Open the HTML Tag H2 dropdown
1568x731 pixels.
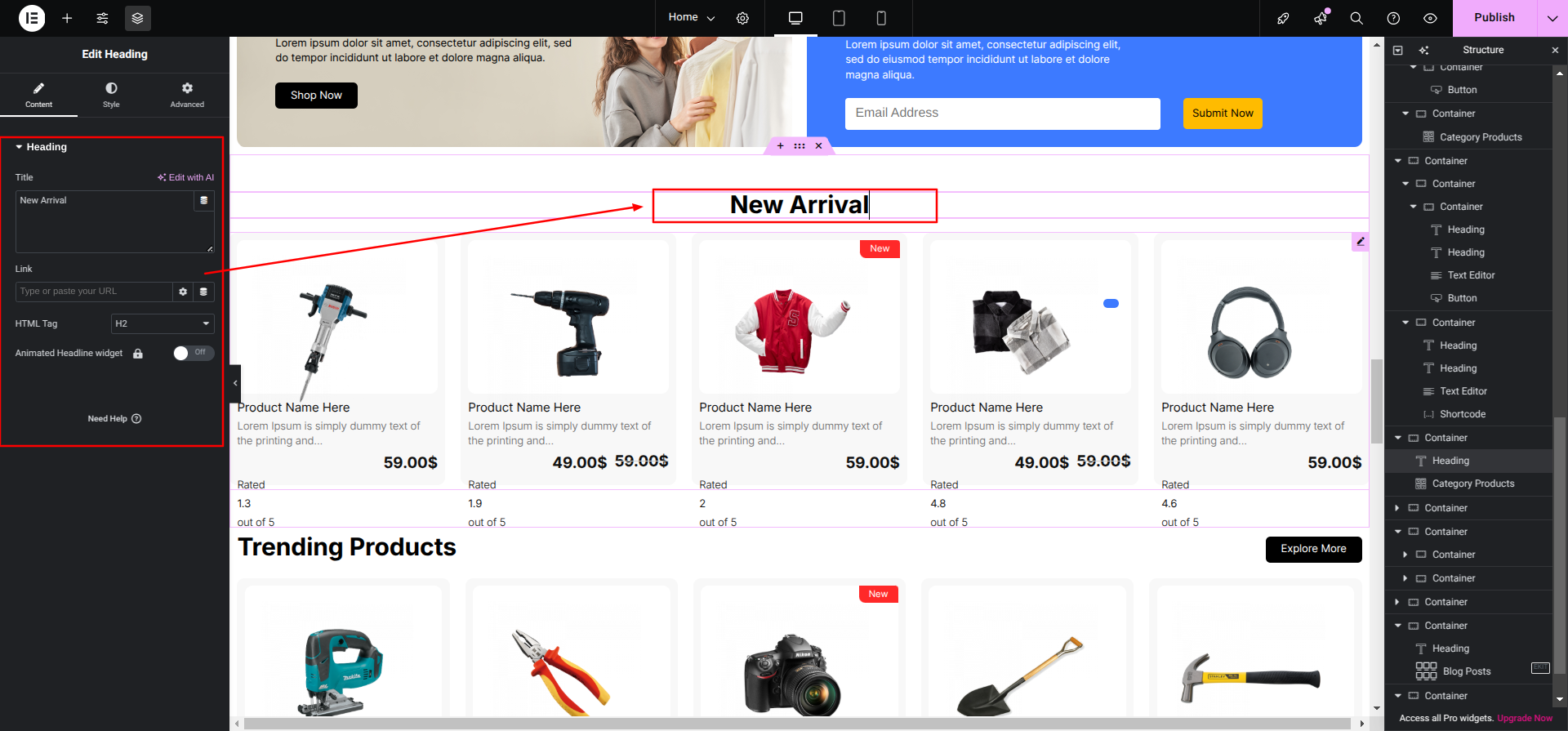point(163,323)
